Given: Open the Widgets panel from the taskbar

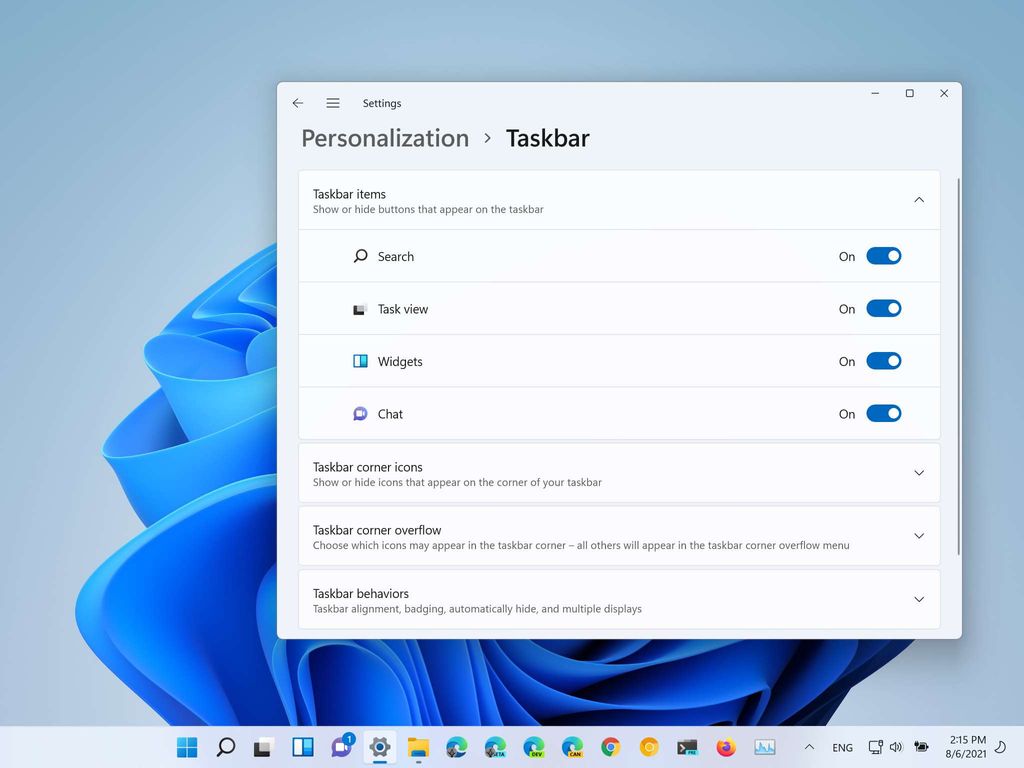Looking at the screenshot, I should (x=302, y=747).
